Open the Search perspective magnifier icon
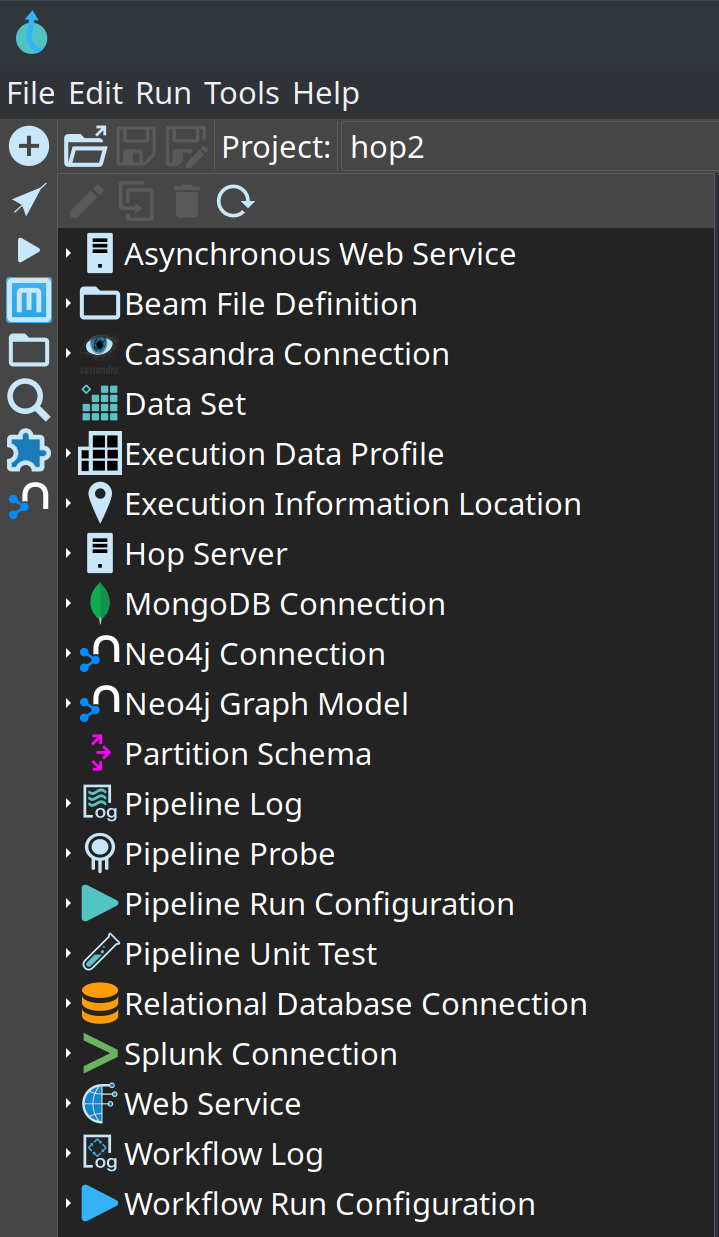 tap(29, 401)
